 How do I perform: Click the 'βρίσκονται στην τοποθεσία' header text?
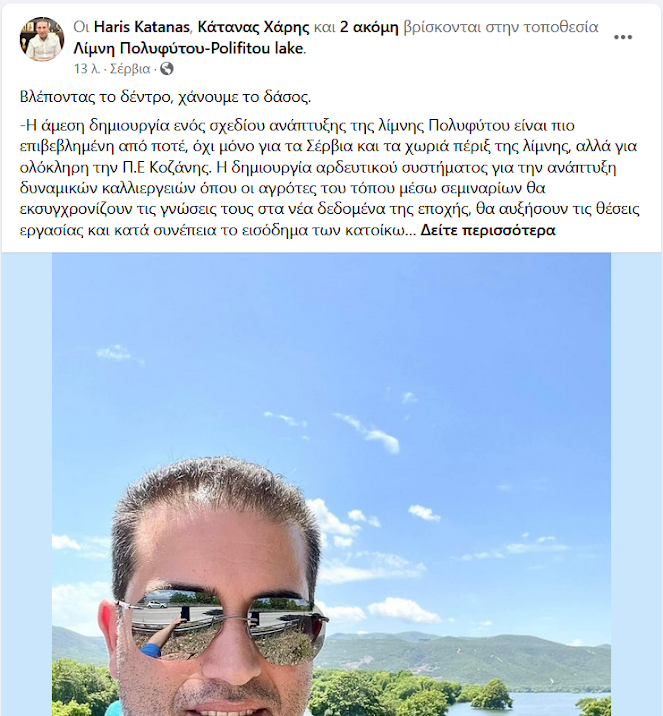pyautogui.click(x=501, y=27)
